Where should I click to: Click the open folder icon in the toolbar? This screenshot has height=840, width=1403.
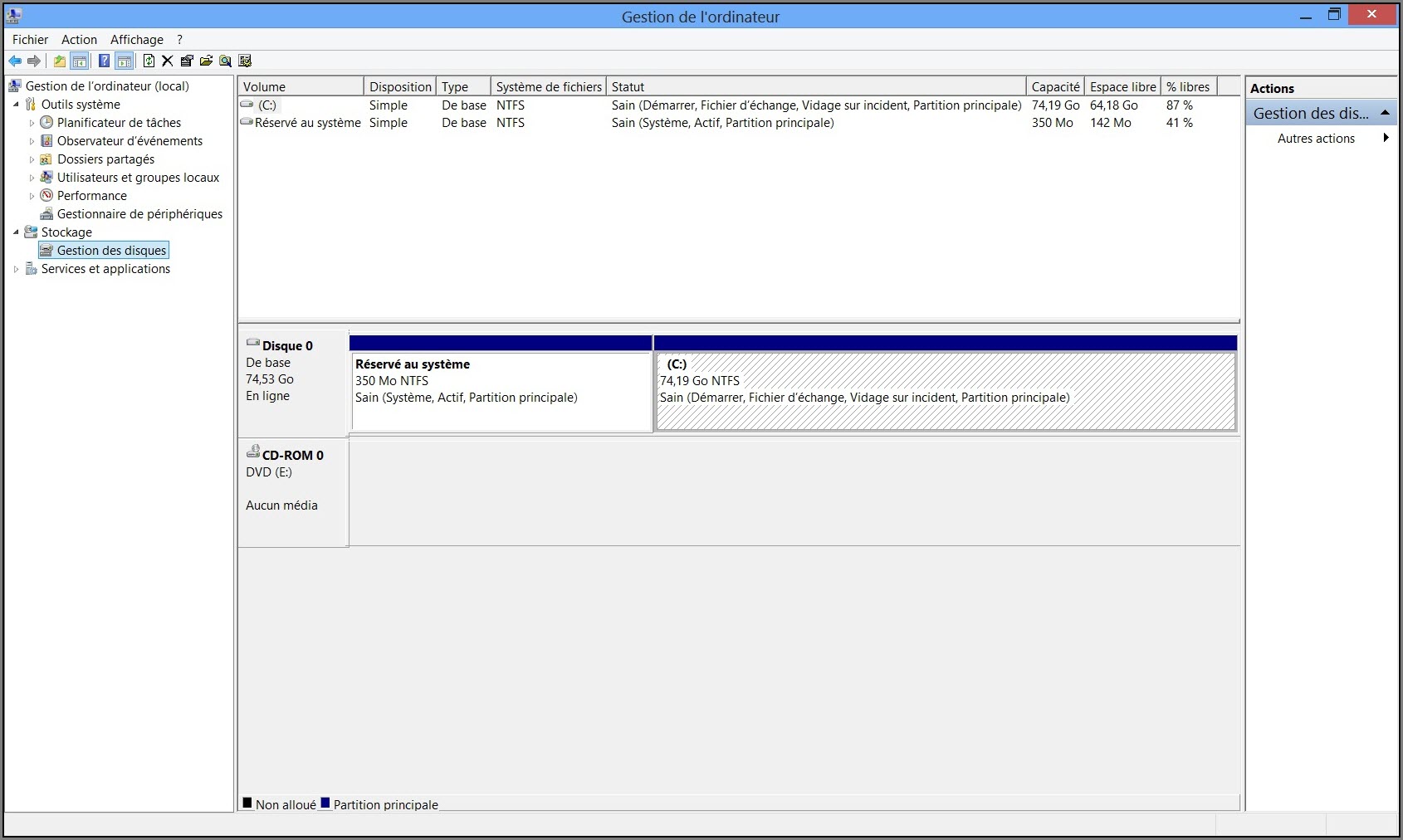(206, 61)
